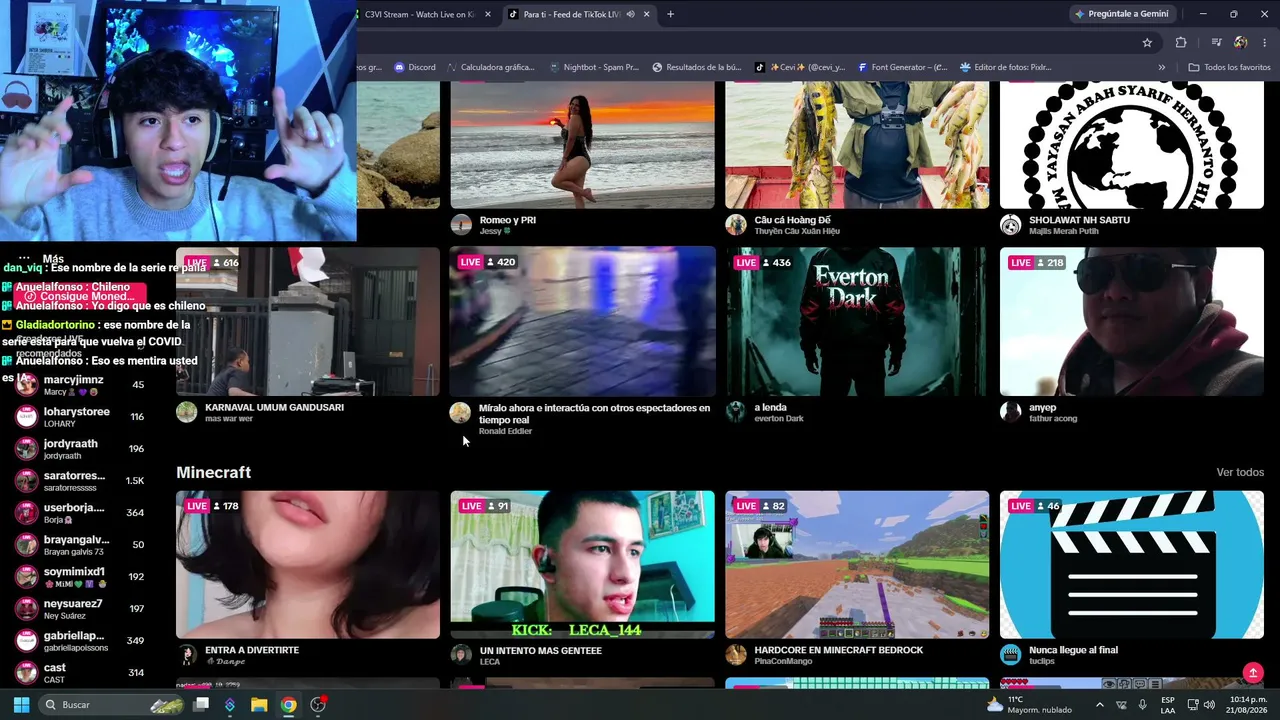Image resolution: width=1280 pixels, height=720 pixels.
Task: Open the Todos los favoritos folder
Action: [1229, 67]
